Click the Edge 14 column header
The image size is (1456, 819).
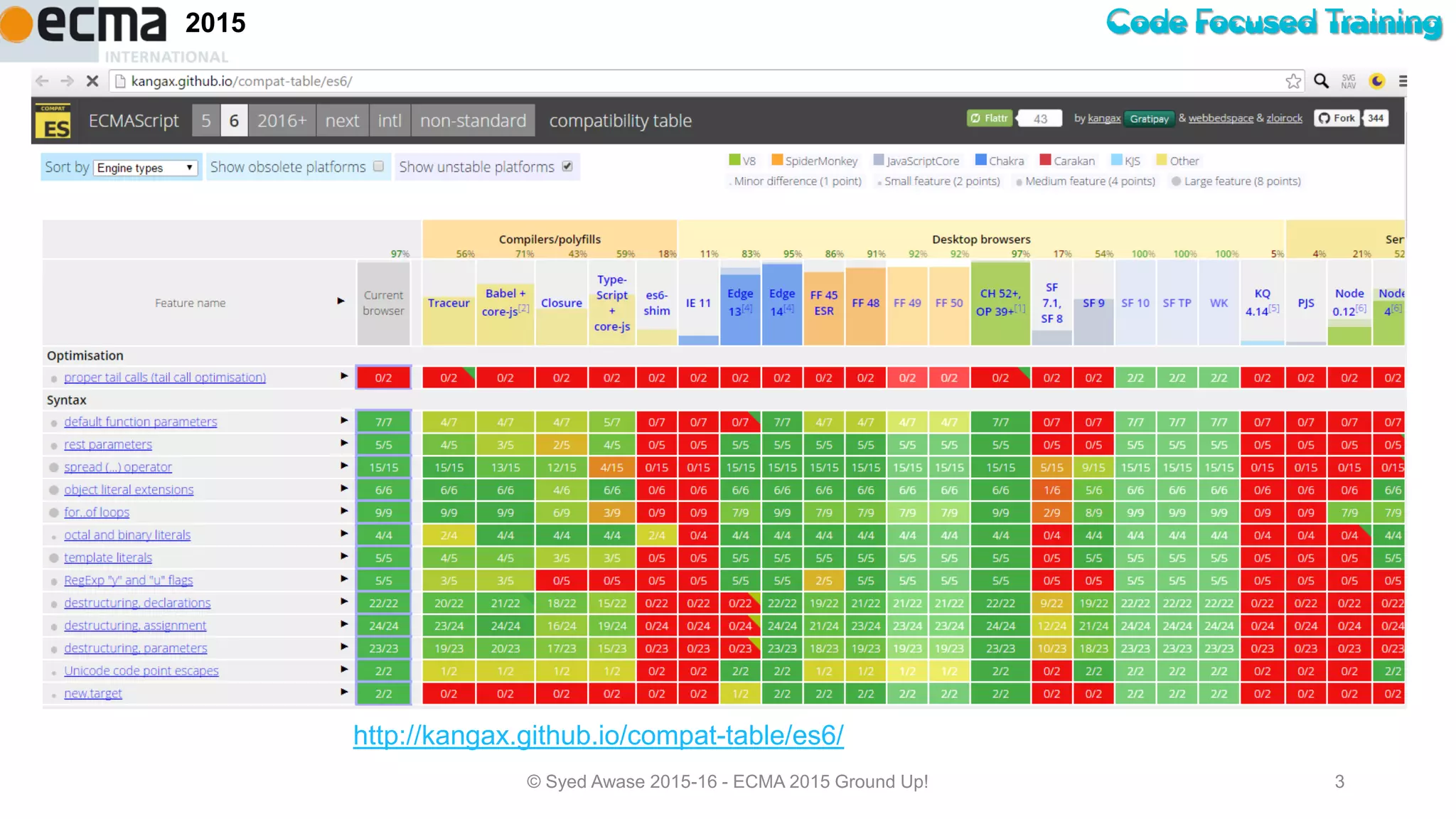(782, 303)
